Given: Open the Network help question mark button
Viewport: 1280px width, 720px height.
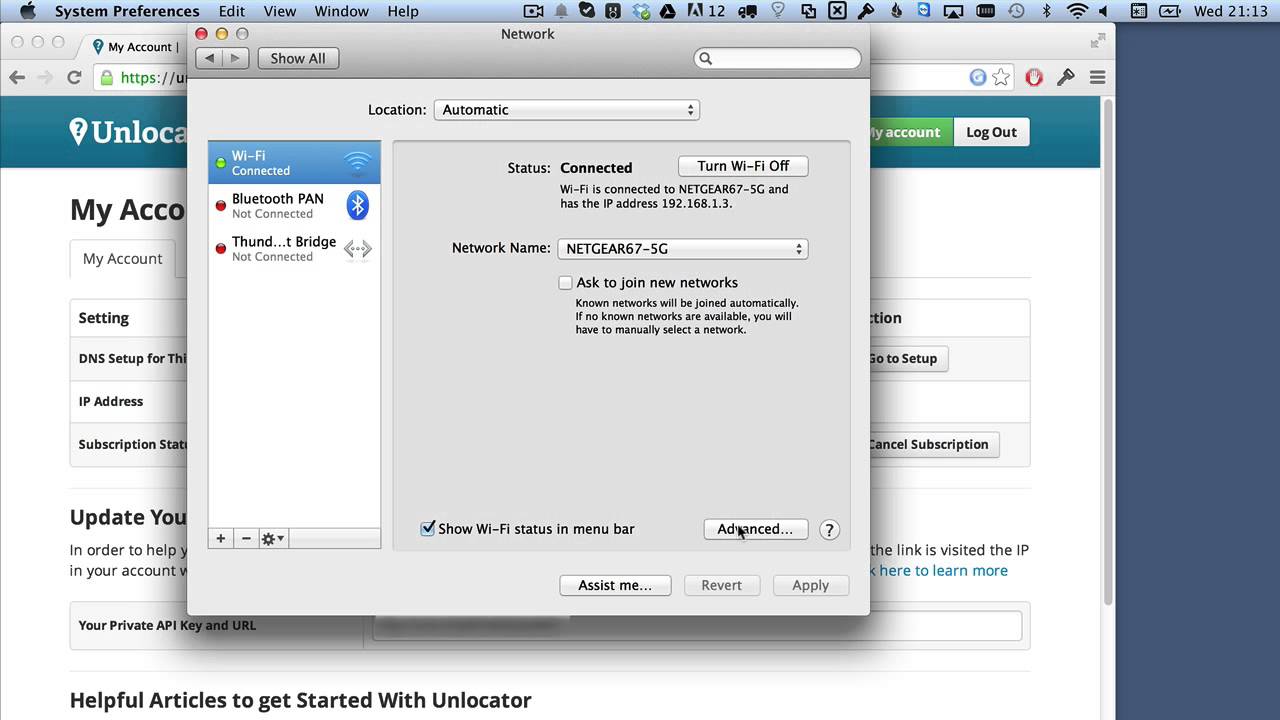Looking at the screenshot, I should (x=829, y=530).
